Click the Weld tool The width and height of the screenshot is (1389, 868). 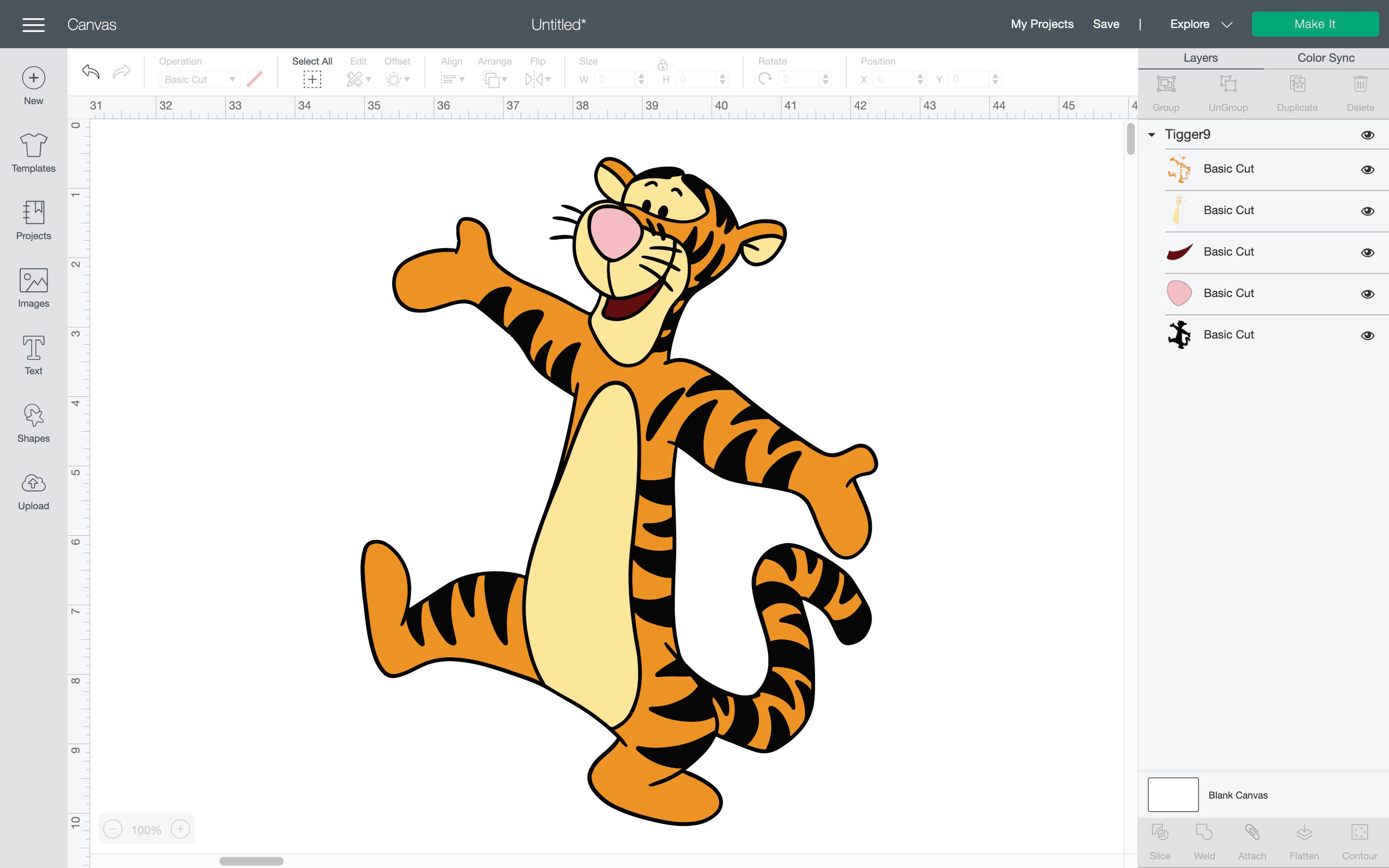tap(1204, 842)
